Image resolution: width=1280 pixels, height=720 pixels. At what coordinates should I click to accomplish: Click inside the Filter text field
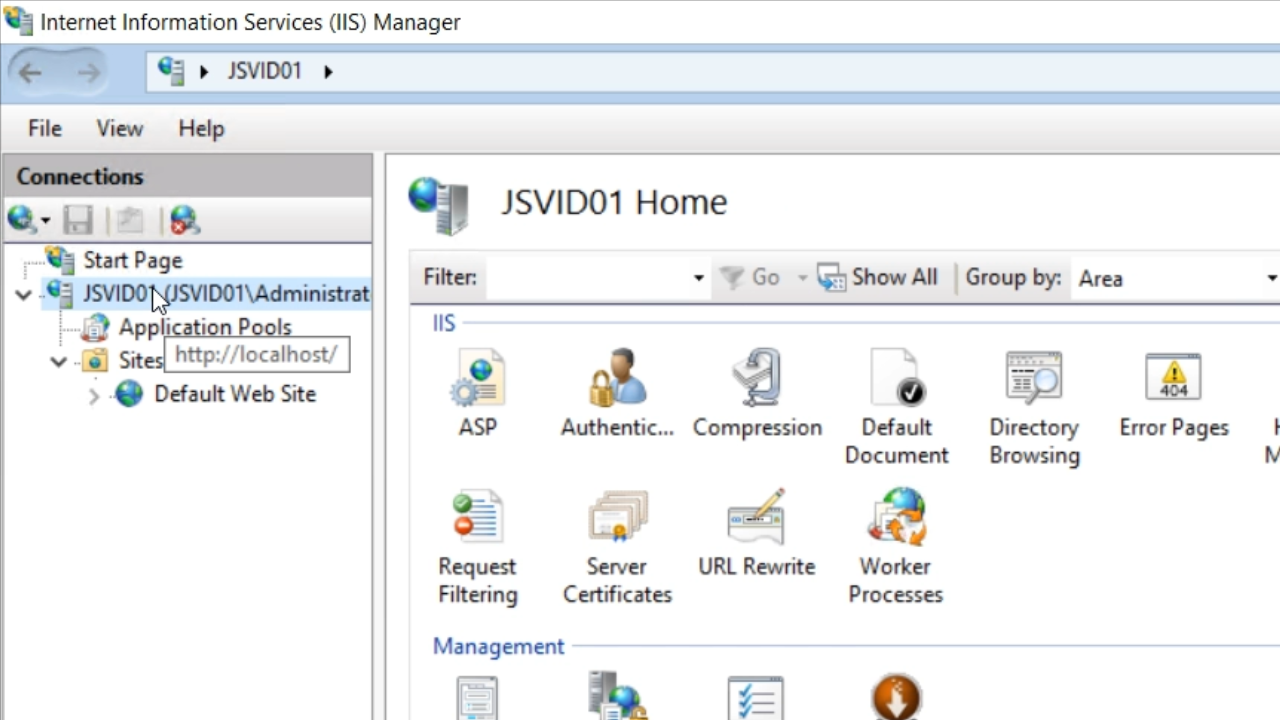(x=585, y=278)
